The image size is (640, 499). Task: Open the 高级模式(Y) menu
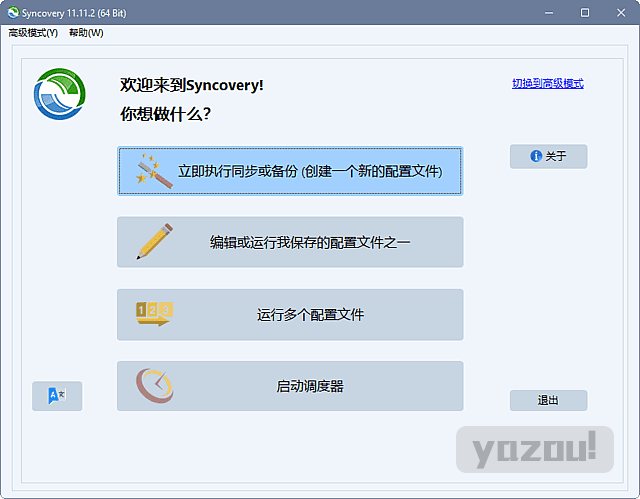click(x=33, y=33)
